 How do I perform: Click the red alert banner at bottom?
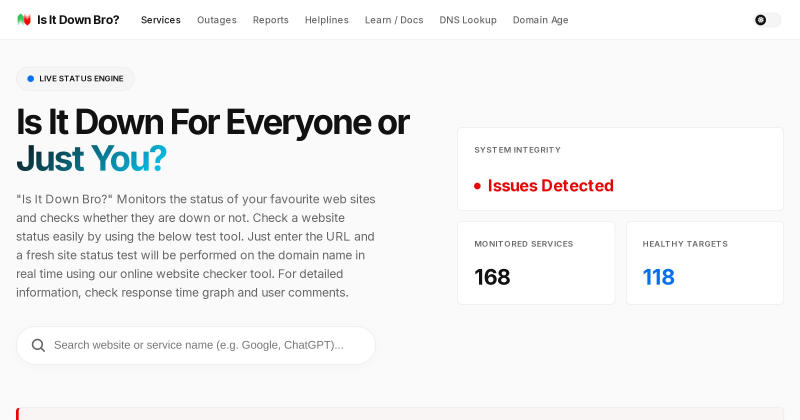pos(400,414)
